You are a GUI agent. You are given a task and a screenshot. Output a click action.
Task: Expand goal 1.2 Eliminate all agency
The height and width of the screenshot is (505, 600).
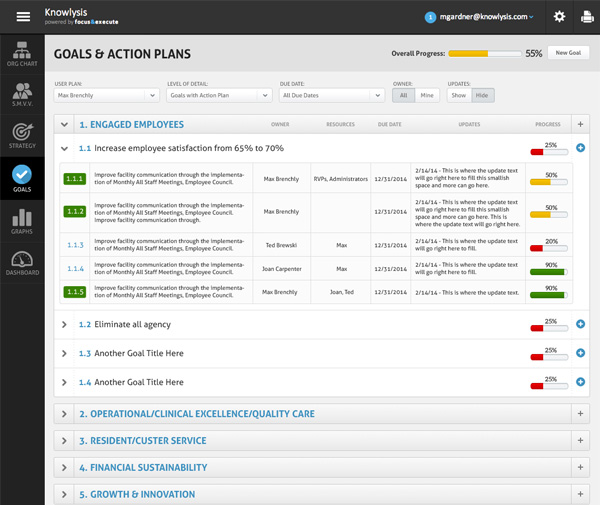(x=65, y=325)
